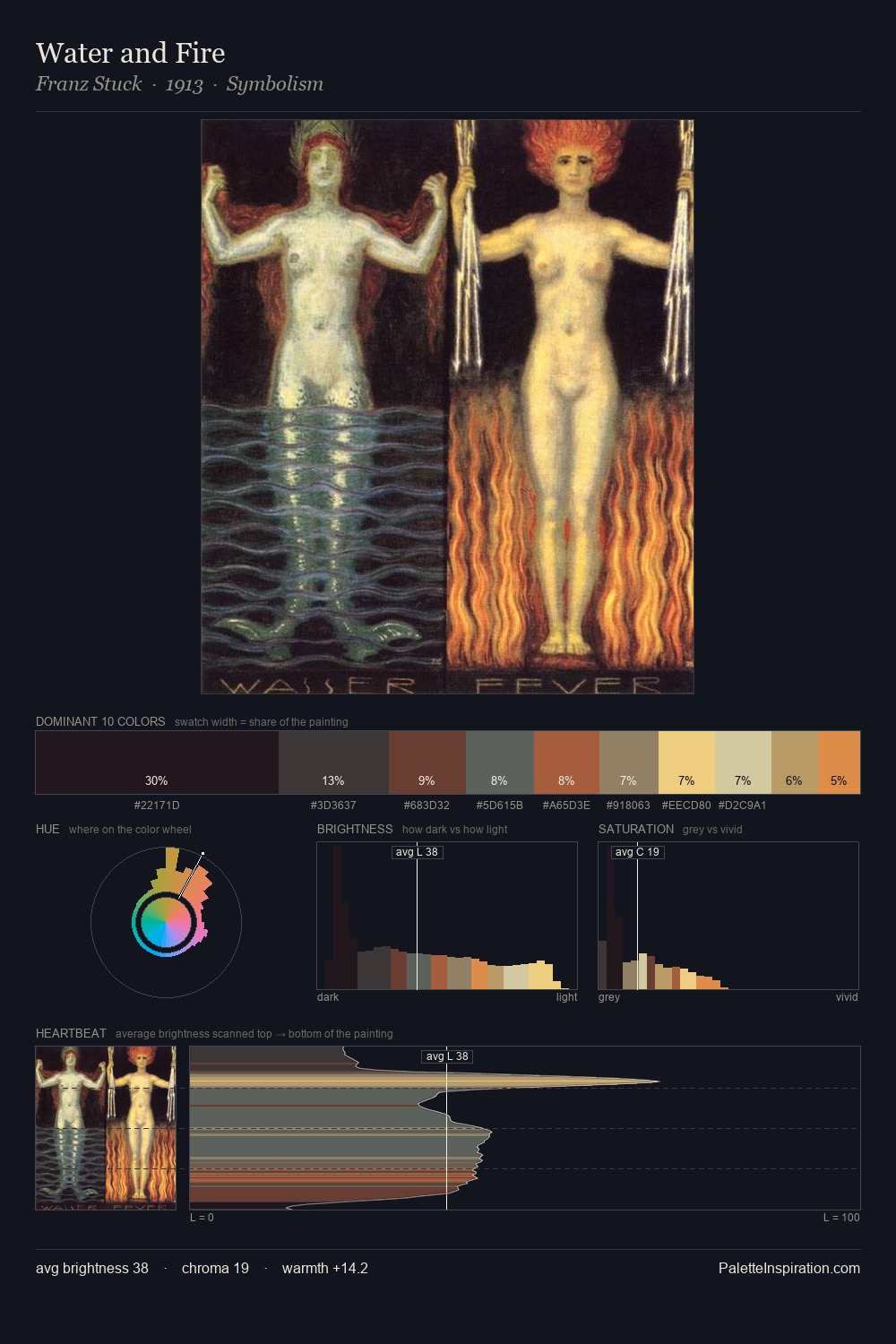Click the #A65D3E hex label
This screenshot has height=1344, width=896.
(566, 806)
